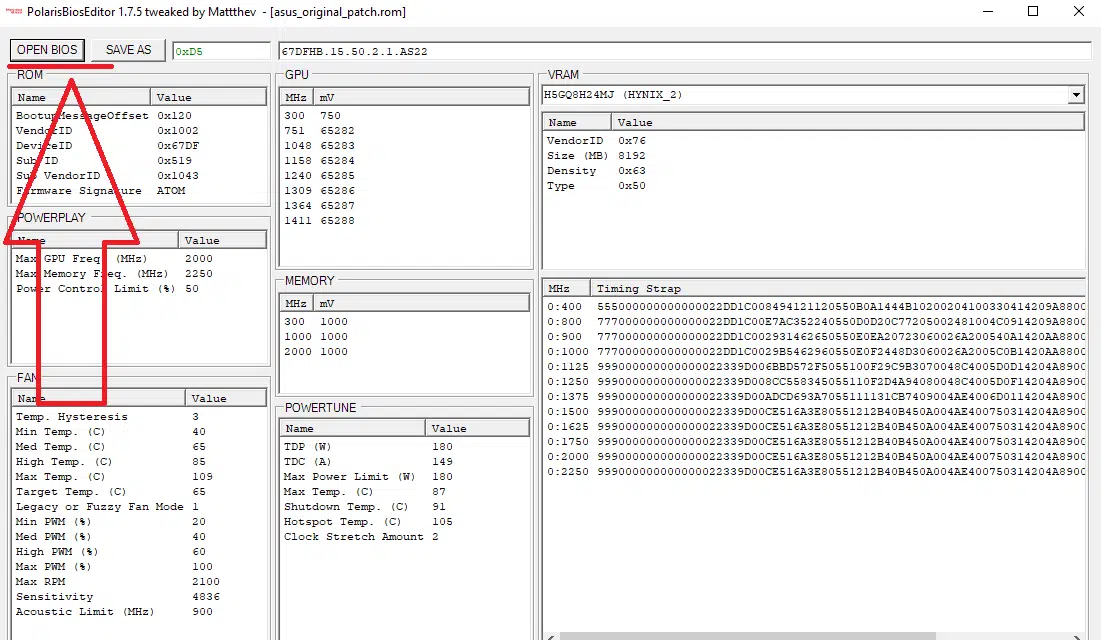This screenshot has width=1101, height=640.
Task: Select the MEMORY row 2000 MHz 1000 mV
Action: (404, 351)
